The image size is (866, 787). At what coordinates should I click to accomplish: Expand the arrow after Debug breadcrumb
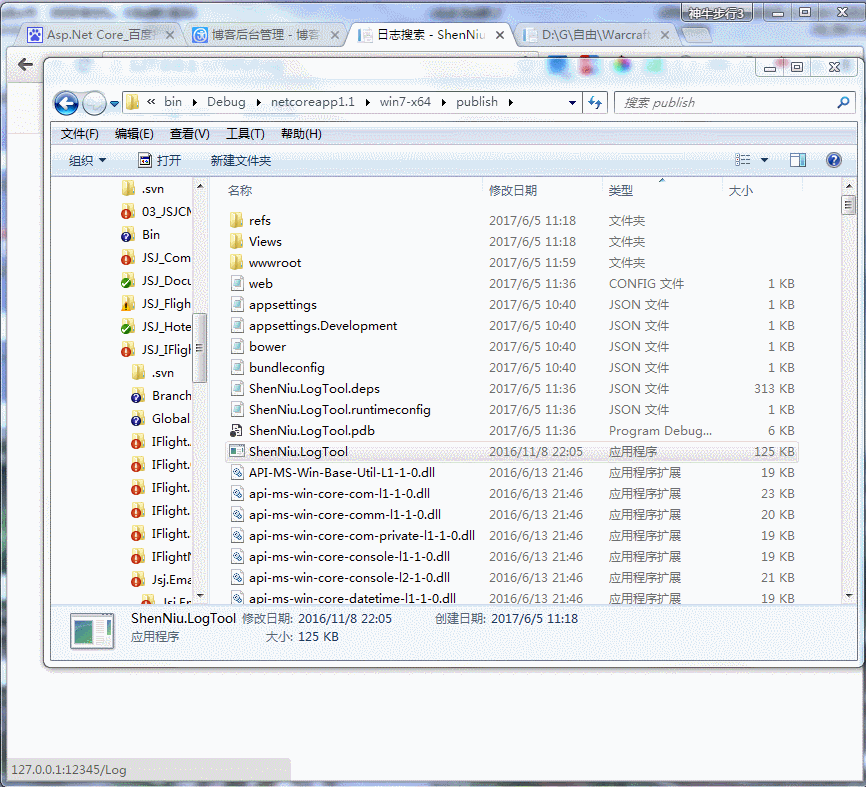(x=258, y=103)
